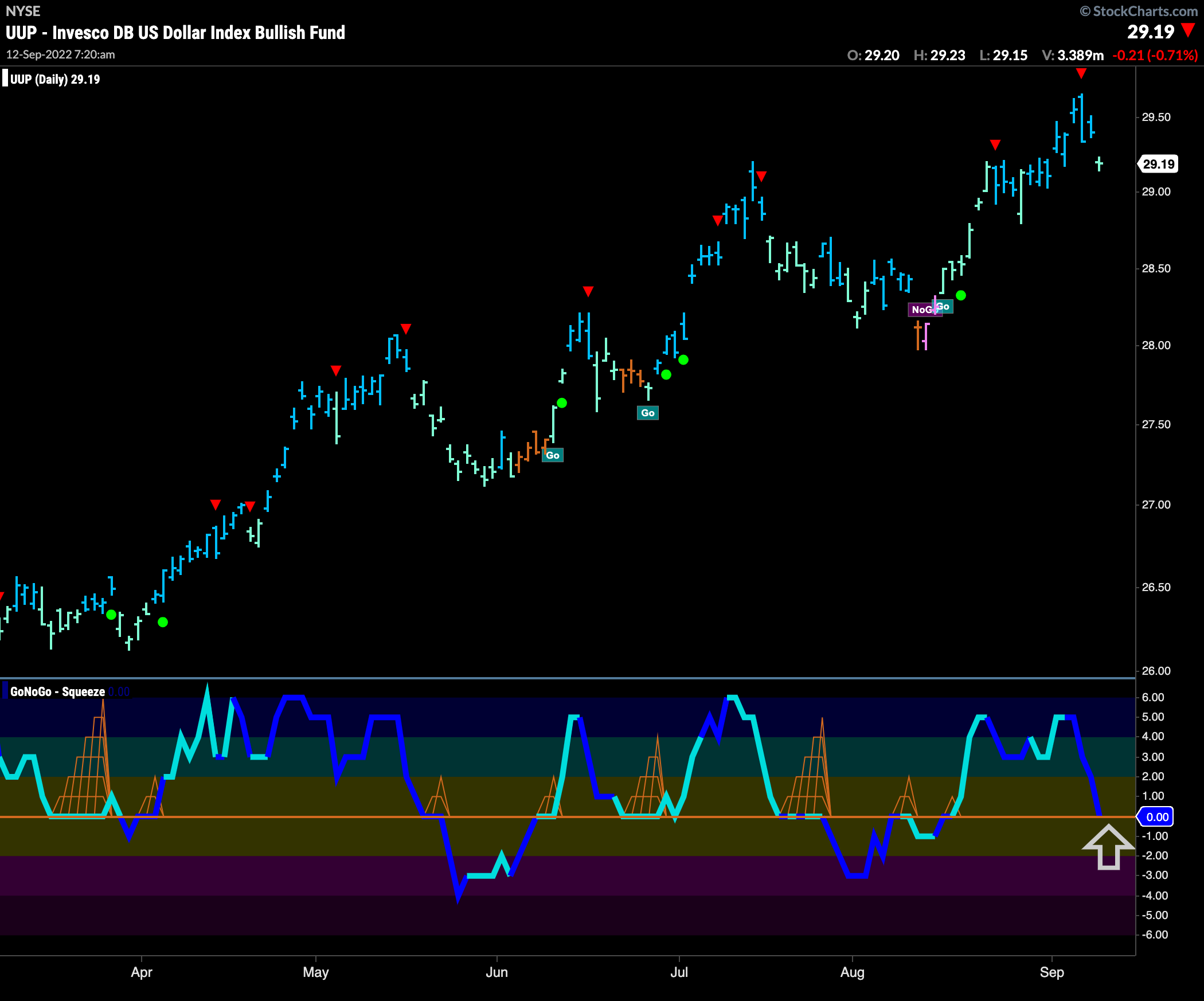Viewport: 1204px width, 1001px height.
Task: Click the -6.00 oscillator axis label
Action: pos(1154,934)
